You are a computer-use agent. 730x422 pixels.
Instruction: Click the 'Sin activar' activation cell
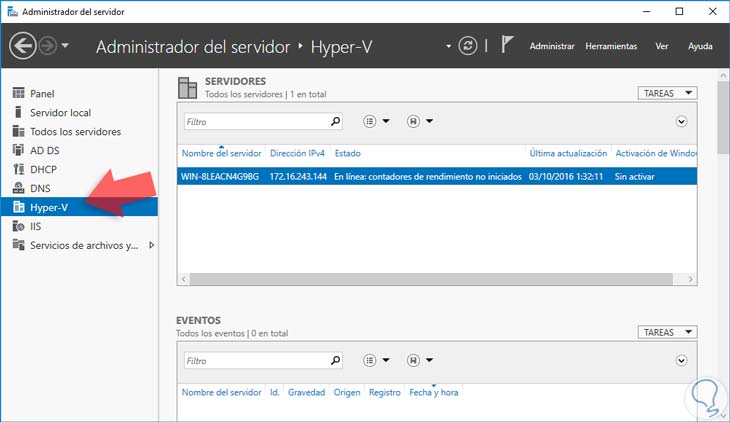click(635, 177)
